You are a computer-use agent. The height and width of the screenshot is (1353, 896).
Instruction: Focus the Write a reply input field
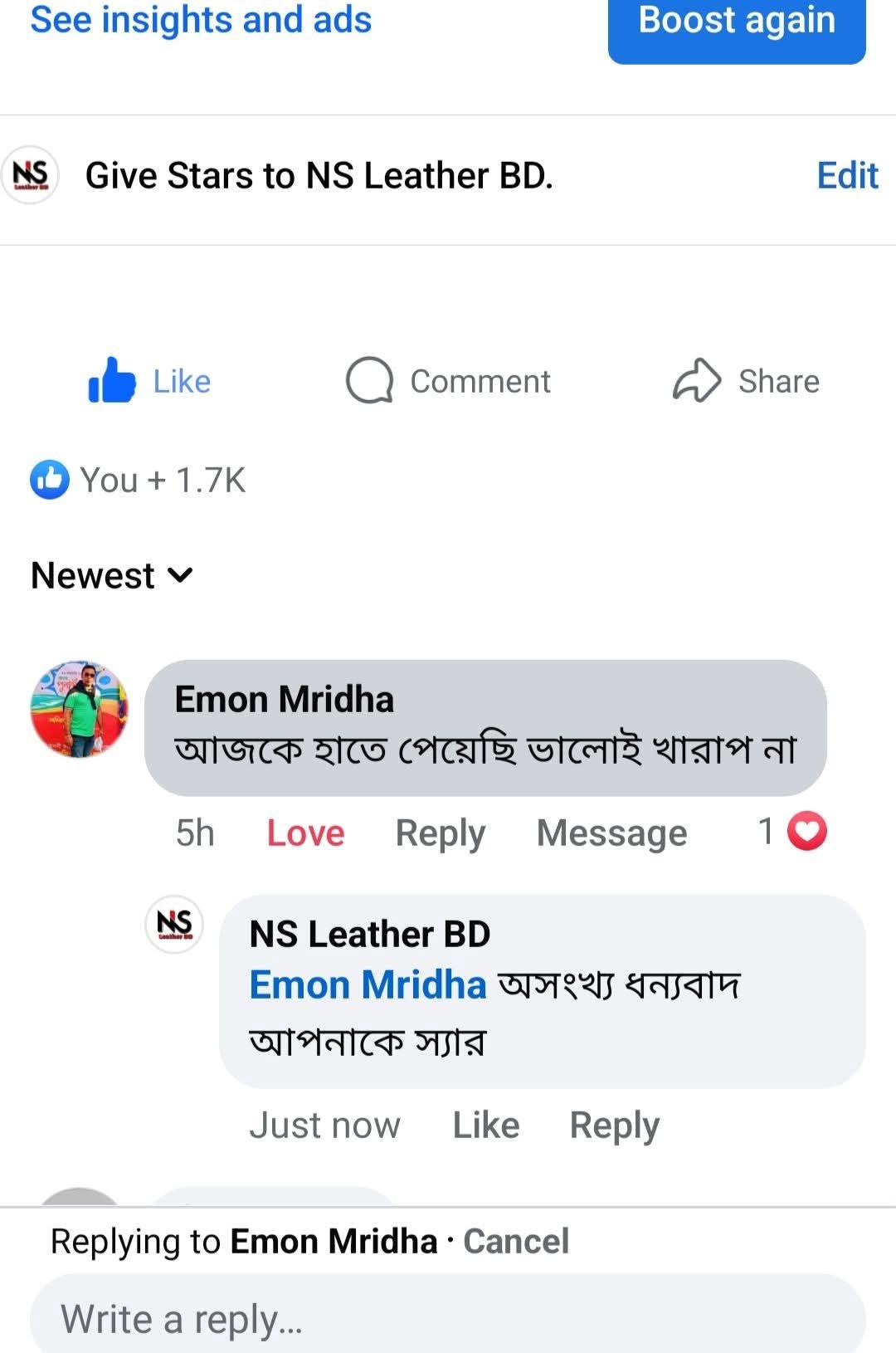pyautogui.click(x=448, y=1319)
